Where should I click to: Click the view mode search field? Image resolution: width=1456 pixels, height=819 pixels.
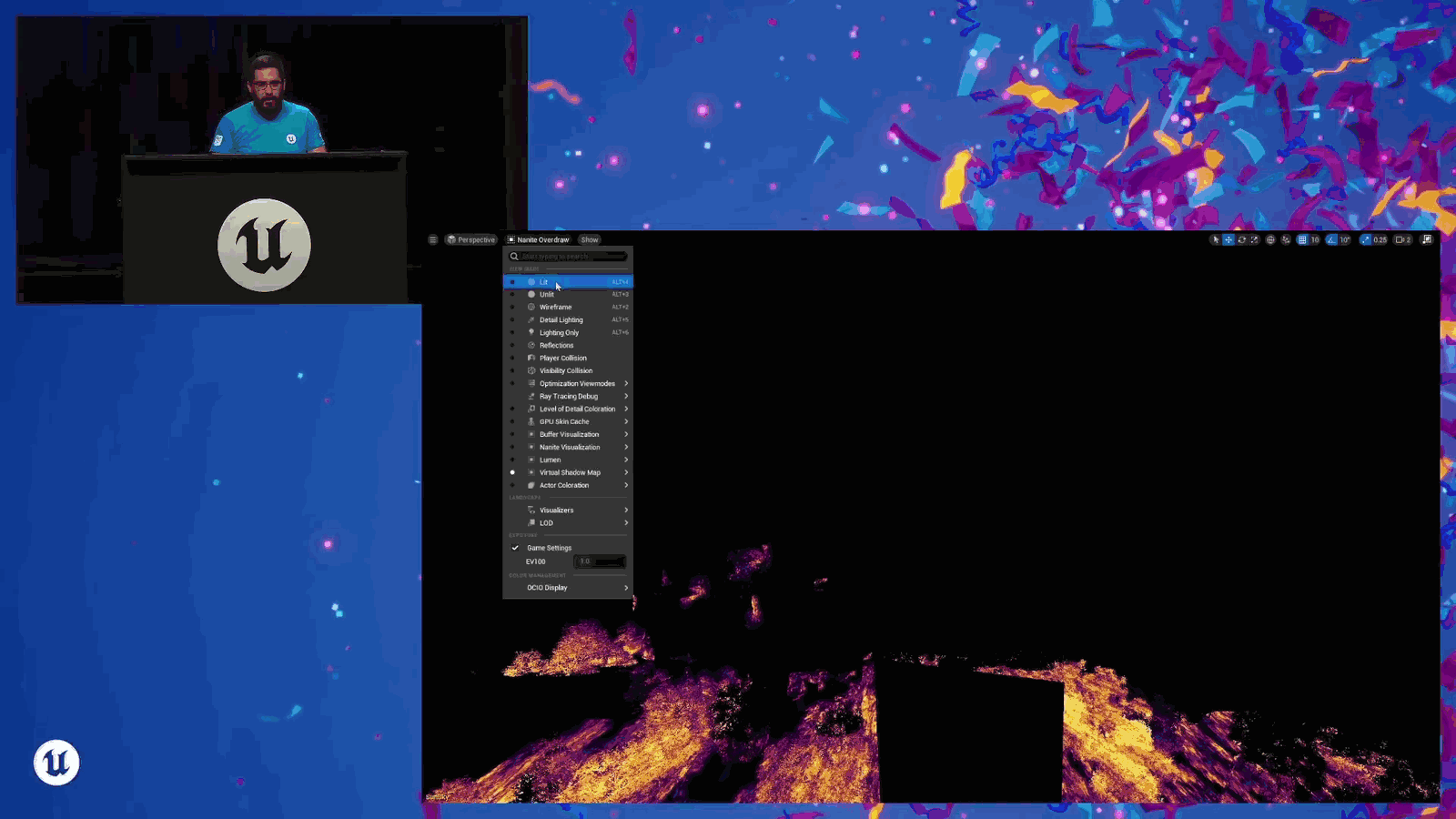[x=568, y=256]
